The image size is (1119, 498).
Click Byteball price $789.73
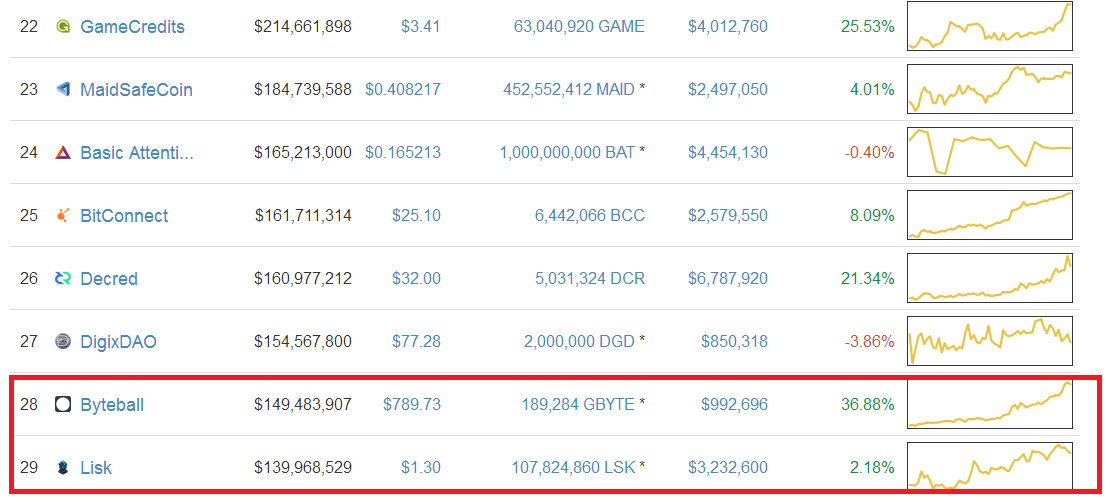412,405
